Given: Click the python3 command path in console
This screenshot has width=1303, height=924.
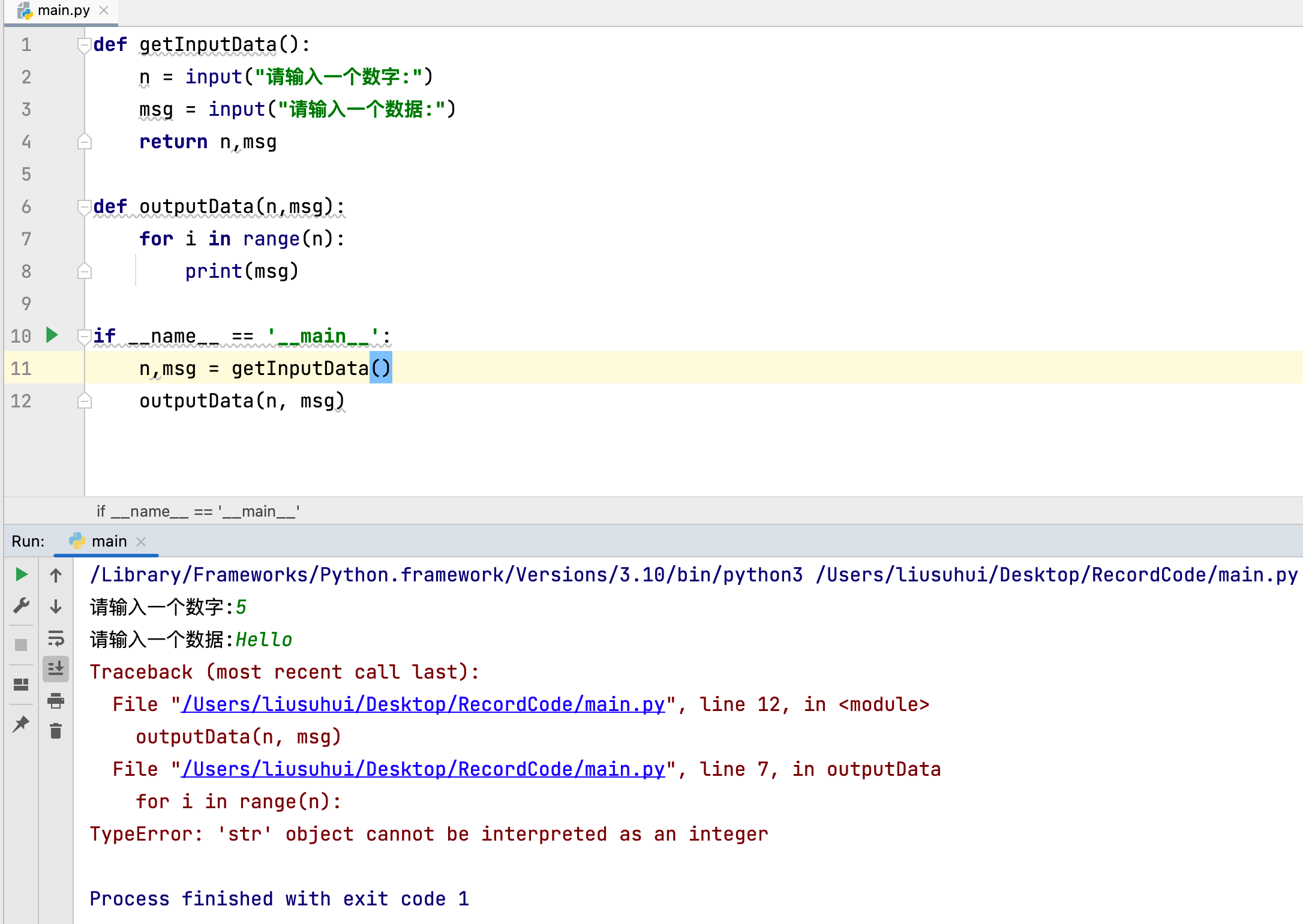Looking at the screenshot, I should (x=446, y=575).
